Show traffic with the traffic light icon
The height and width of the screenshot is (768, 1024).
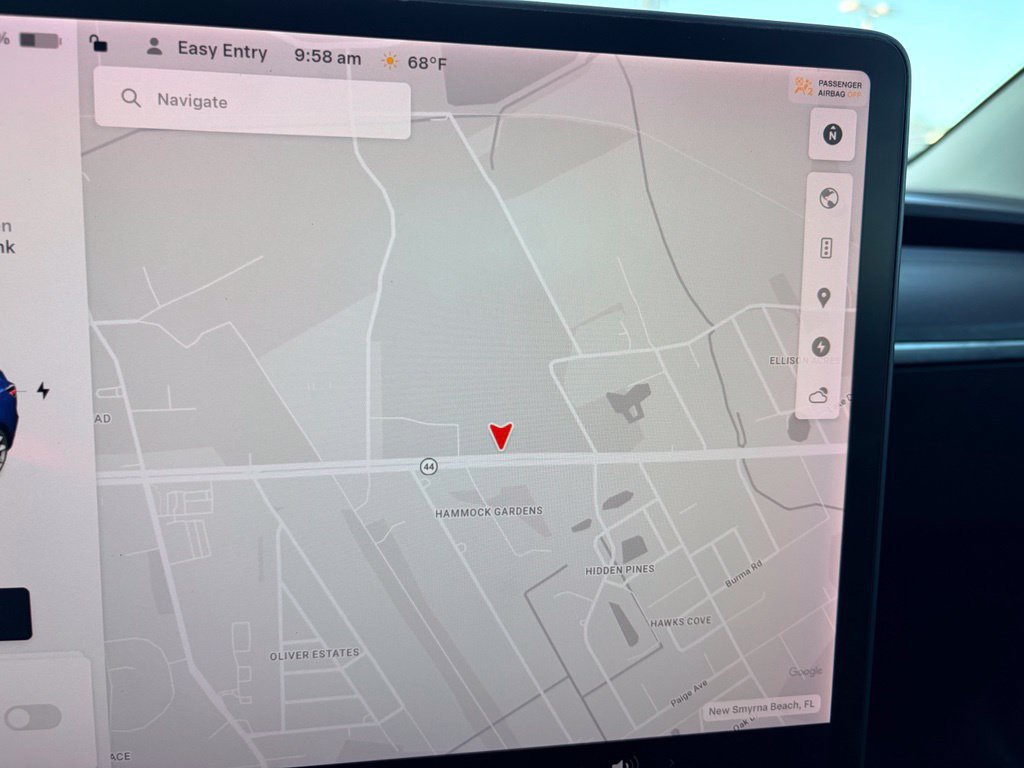[x=826, y=248]
